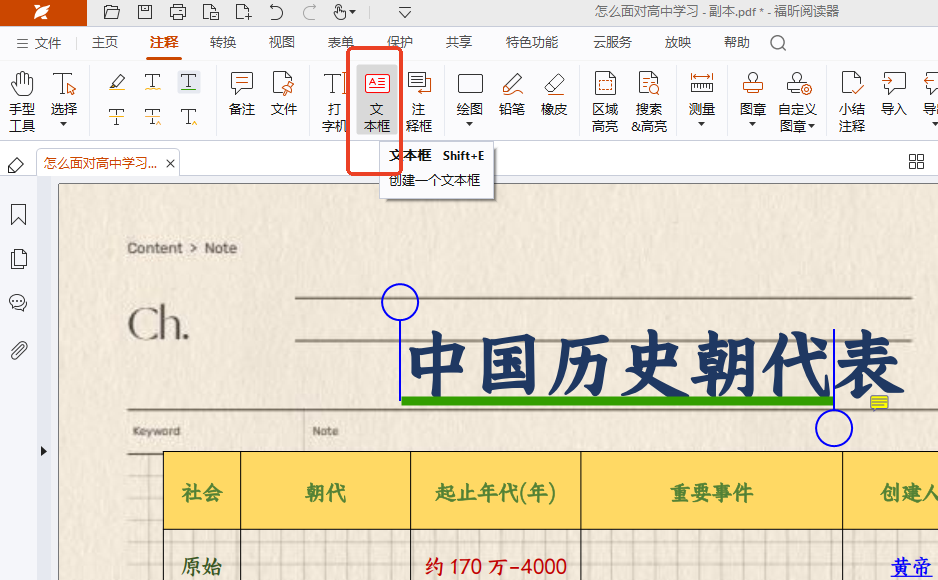This screenshot has width=938, height=580.
Task: Open the Note comment tool (备注)
Action: [242, 95]
